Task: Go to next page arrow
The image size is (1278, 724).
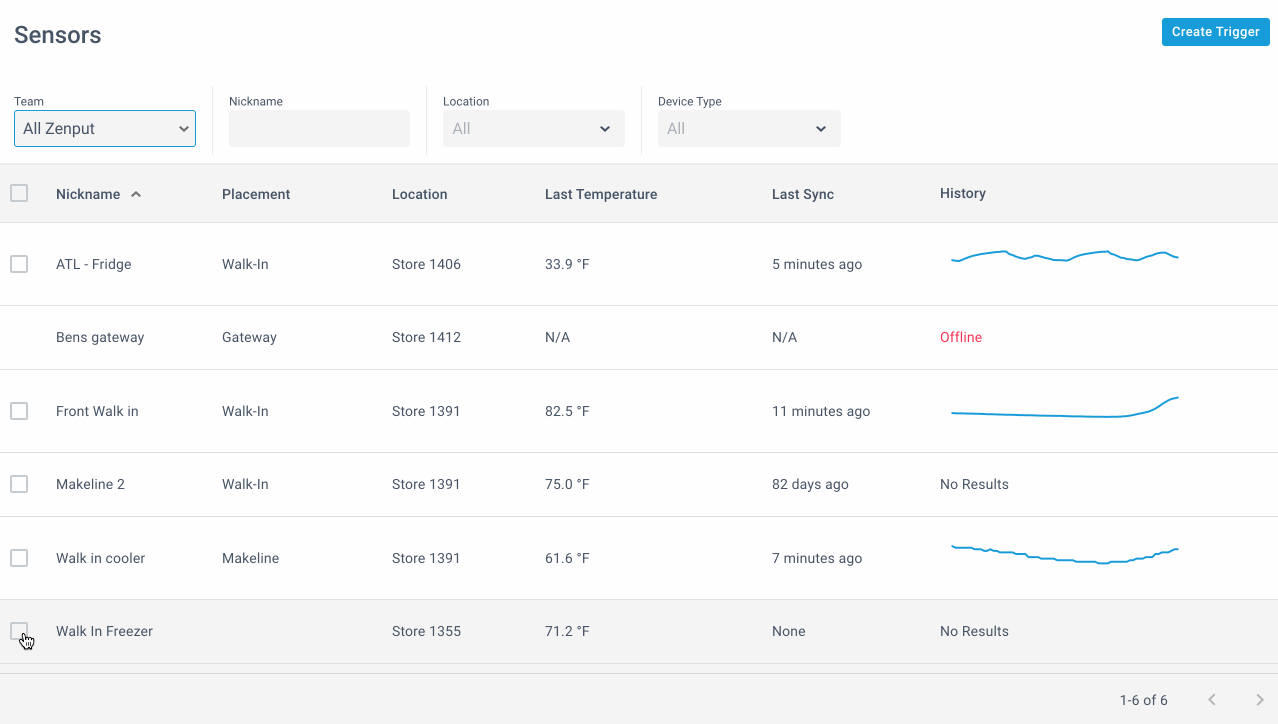Action: click(x=1260, y=700)
